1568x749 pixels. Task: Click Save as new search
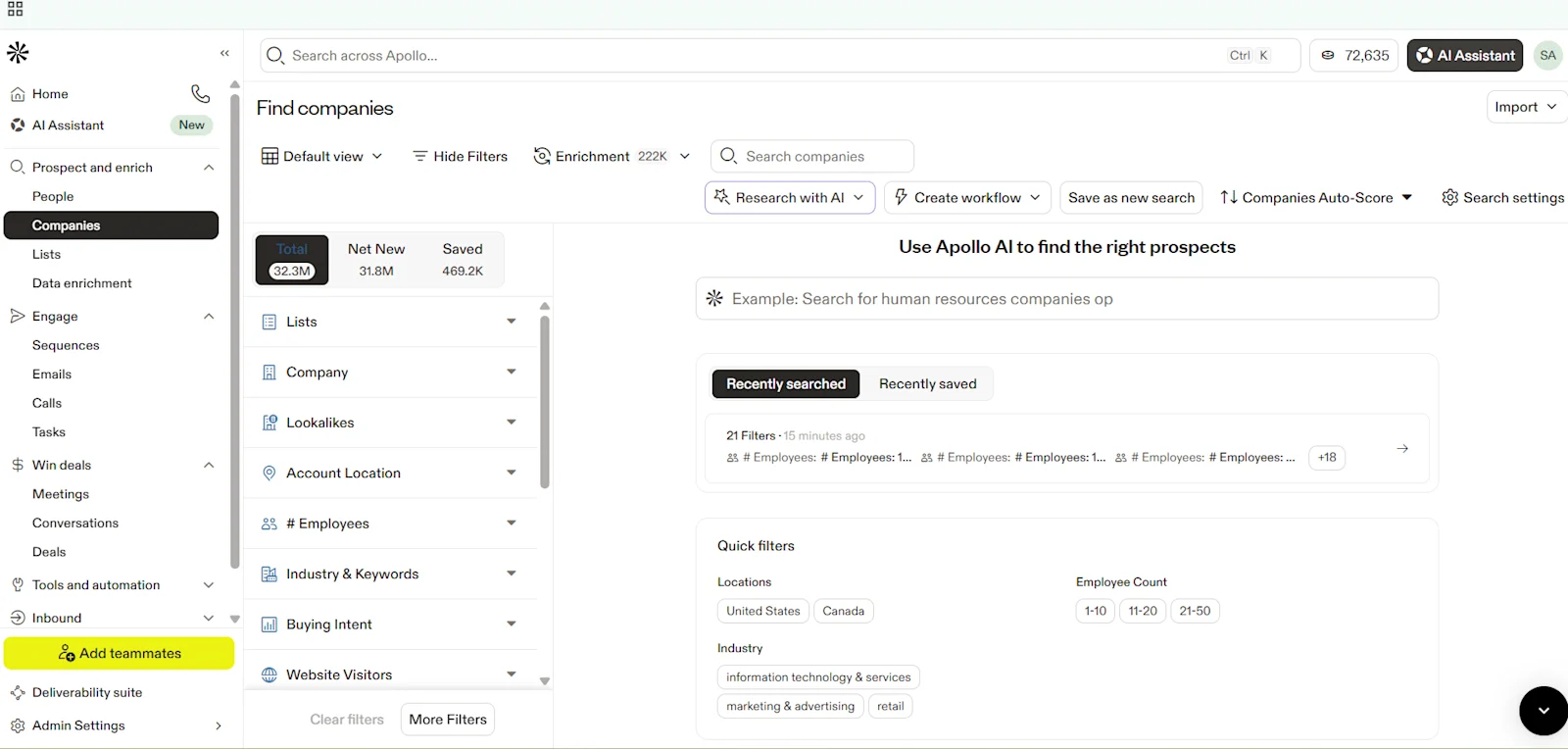[1132, 198]
